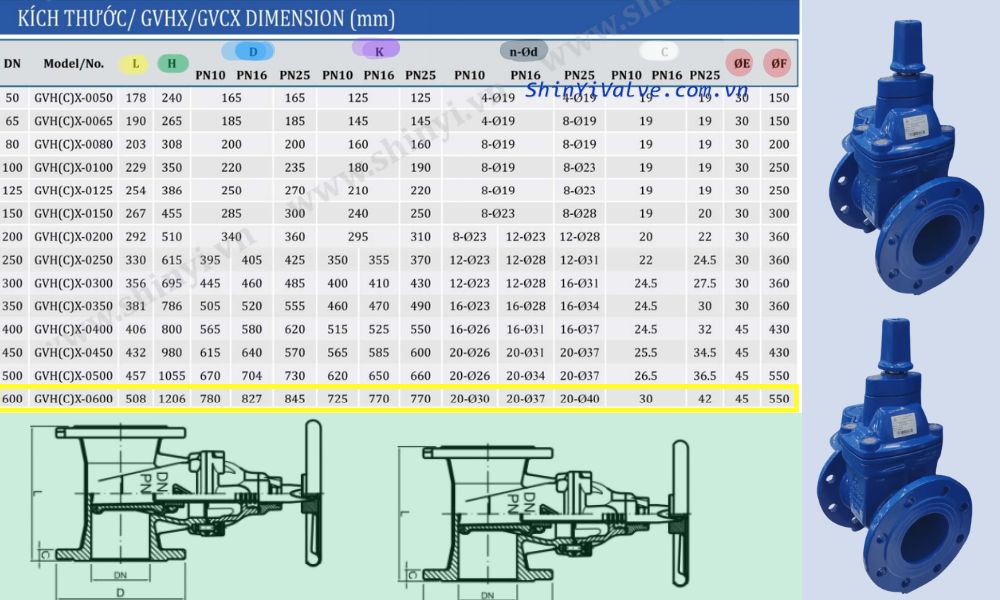
Task: Click the C value '42'
Action: pyautogui.click(x=705, y=399)
